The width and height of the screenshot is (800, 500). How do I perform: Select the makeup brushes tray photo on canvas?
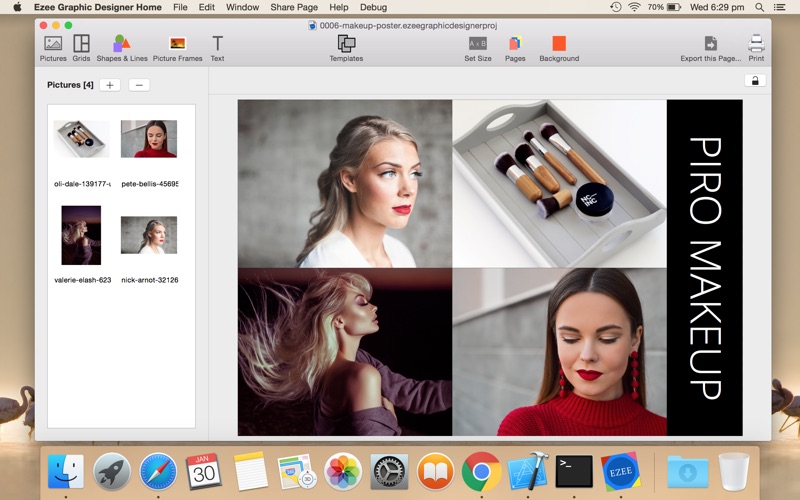(x=559, y=184)
